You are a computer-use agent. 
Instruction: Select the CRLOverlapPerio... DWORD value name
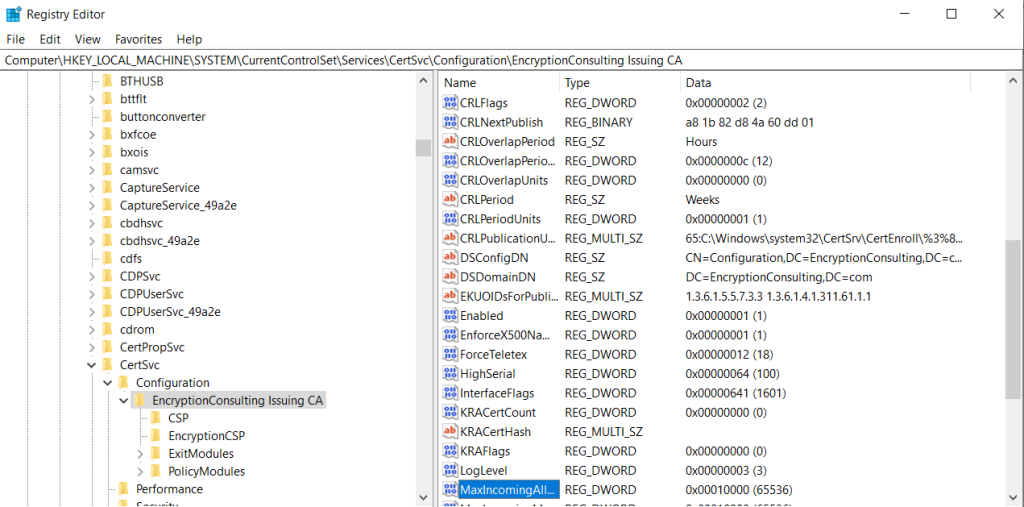[x=507, y=161]
